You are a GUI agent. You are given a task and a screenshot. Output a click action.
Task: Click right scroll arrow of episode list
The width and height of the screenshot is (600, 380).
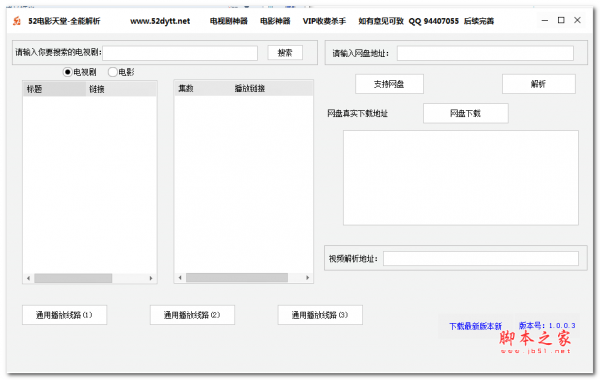(307, 277)
